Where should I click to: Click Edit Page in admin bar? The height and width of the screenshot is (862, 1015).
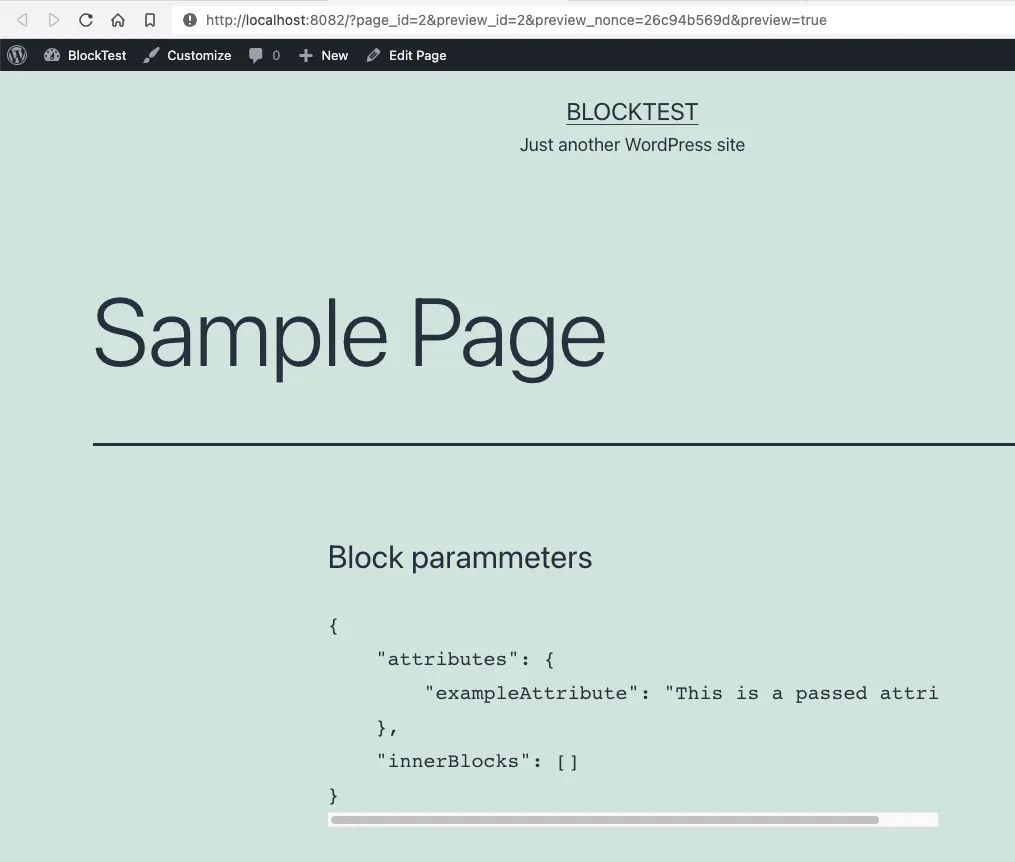[406, 55]
